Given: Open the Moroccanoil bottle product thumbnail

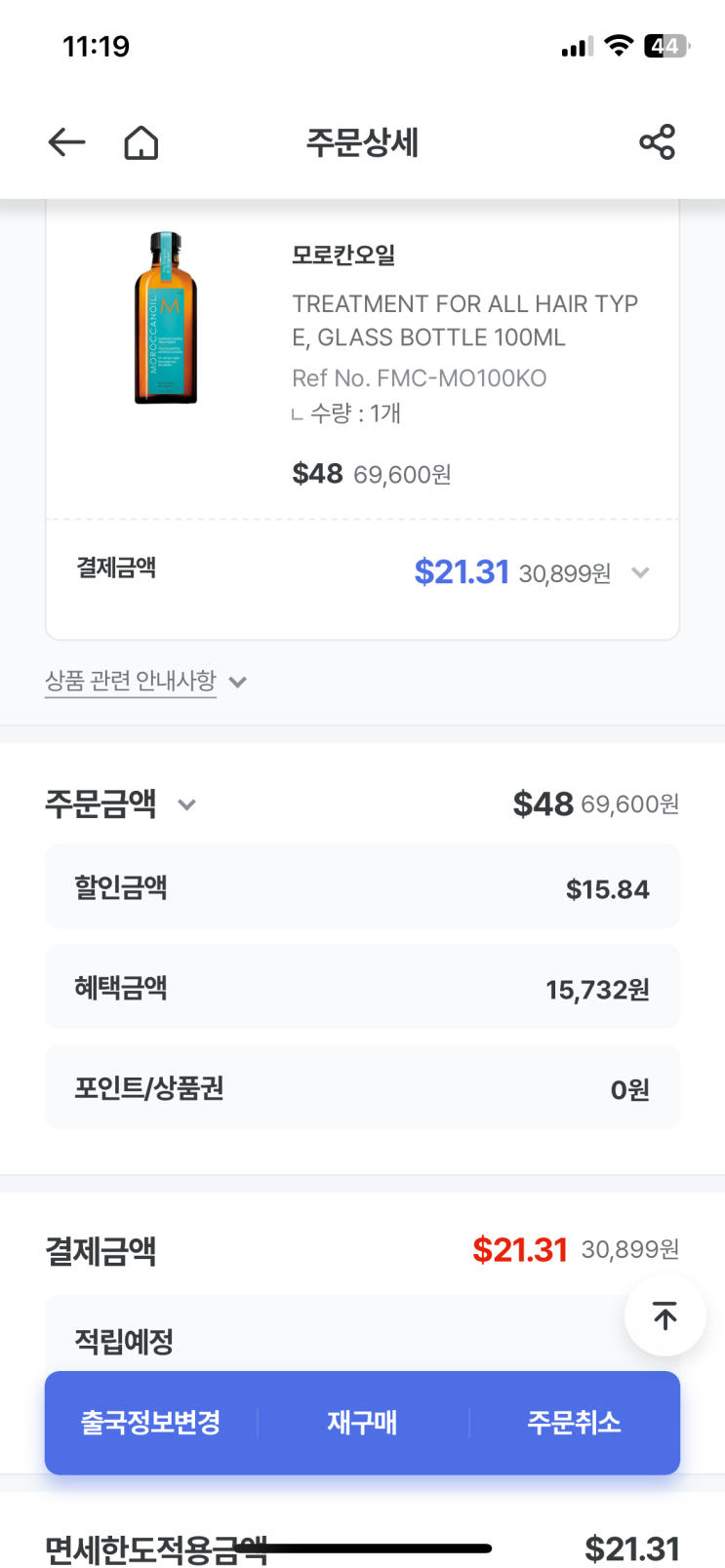Looking at the screenshot, I should coord(166,318).
